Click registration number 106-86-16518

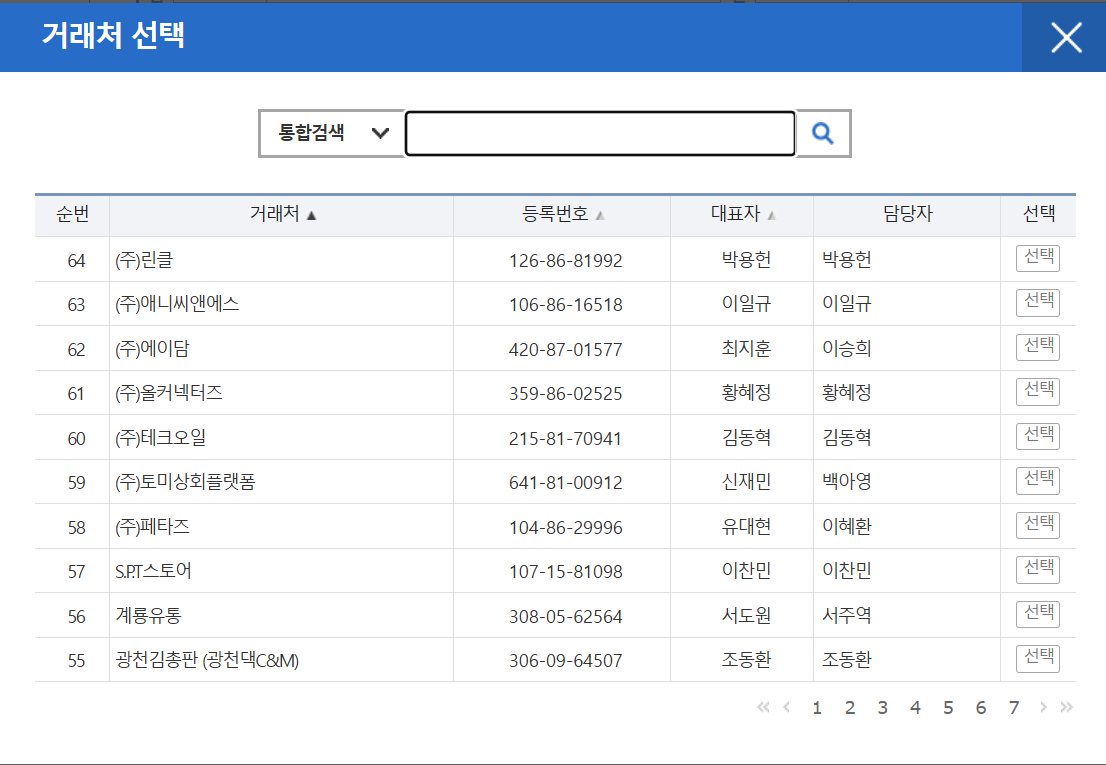pyautogui.click(x=566, y=305)
